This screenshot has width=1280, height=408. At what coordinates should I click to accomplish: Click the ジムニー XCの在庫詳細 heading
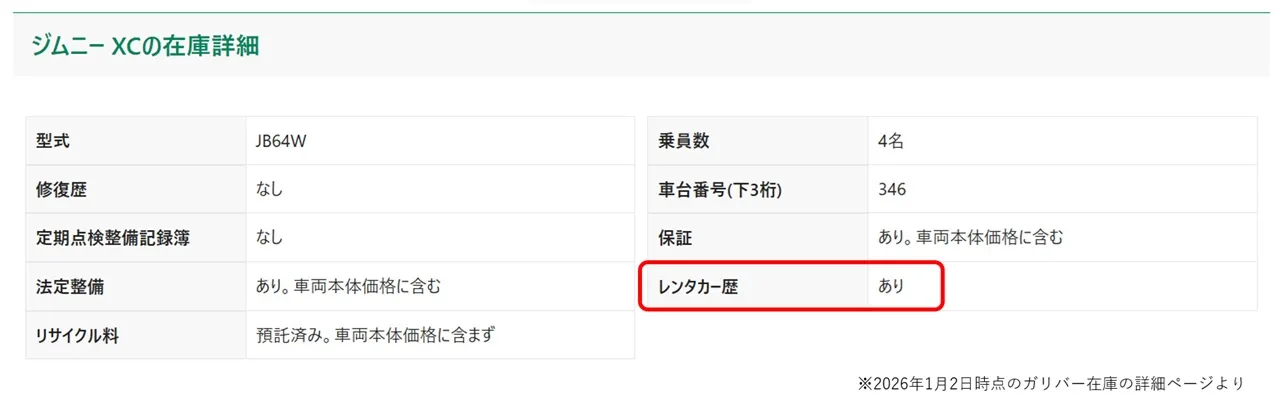point(146,46)
